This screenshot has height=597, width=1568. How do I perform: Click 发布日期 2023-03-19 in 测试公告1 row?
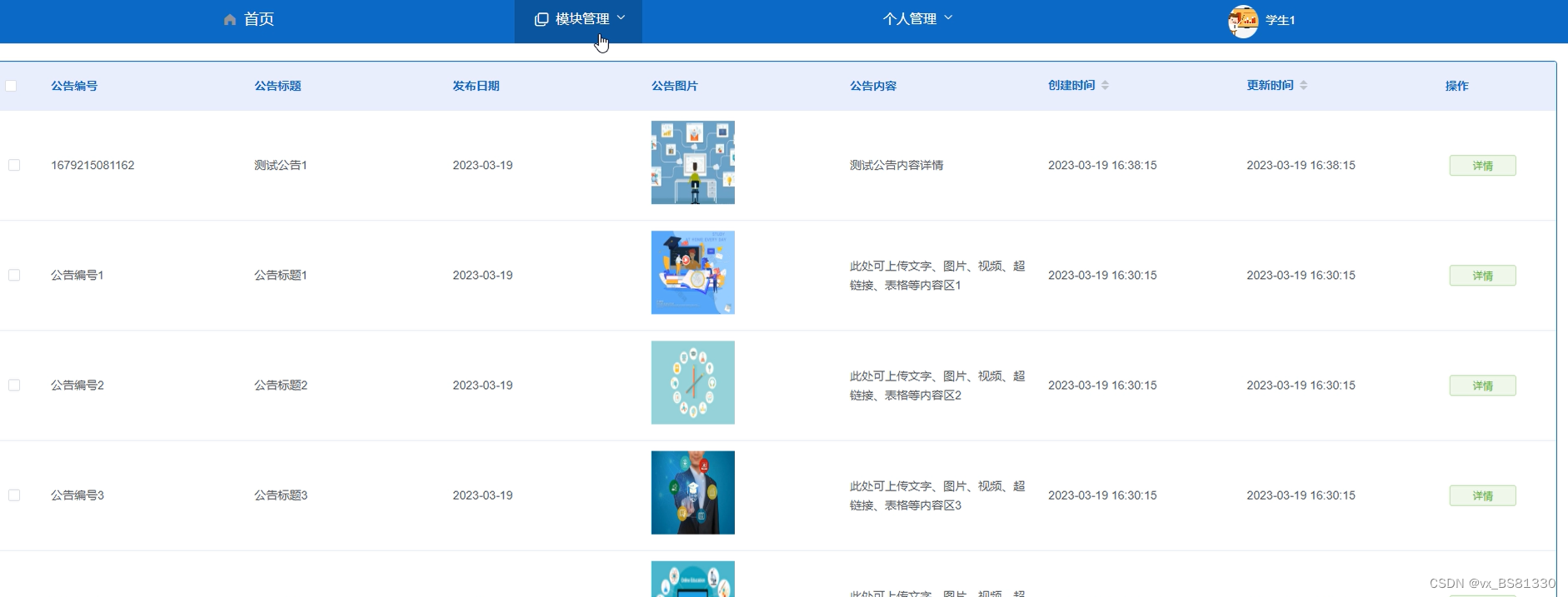482,165
